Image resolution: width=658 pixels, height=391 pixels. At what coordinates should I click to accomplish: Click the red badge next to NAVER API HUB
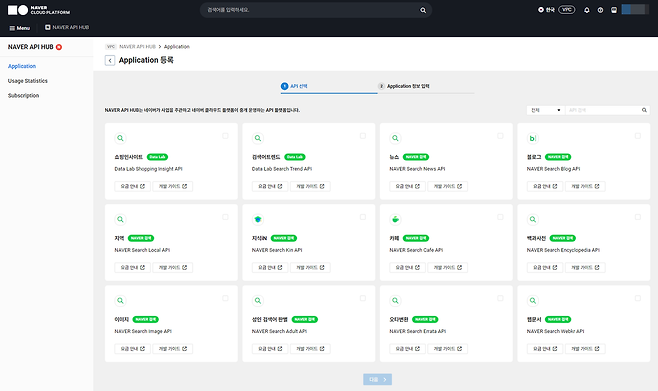59,47
